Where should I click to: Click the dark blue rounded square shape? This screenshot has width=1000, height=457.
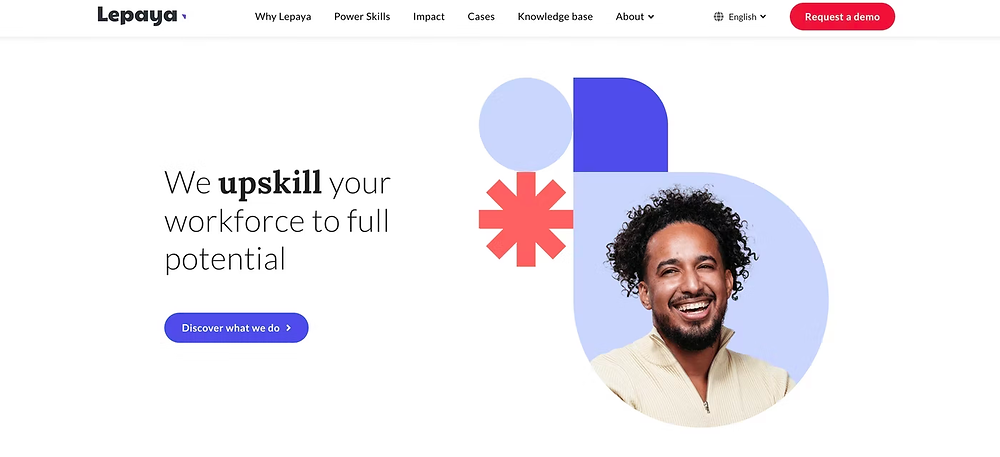(620, 124)
